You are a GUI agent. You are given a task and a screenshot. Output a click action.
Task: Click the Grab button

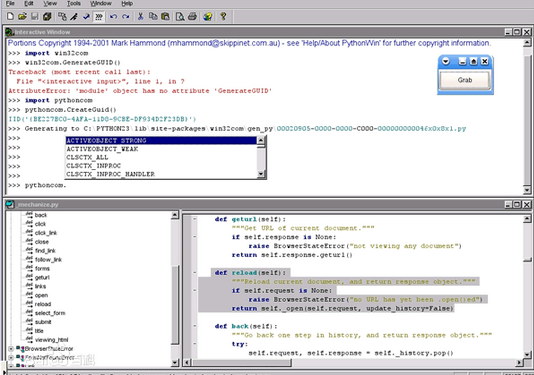(465, 80)
